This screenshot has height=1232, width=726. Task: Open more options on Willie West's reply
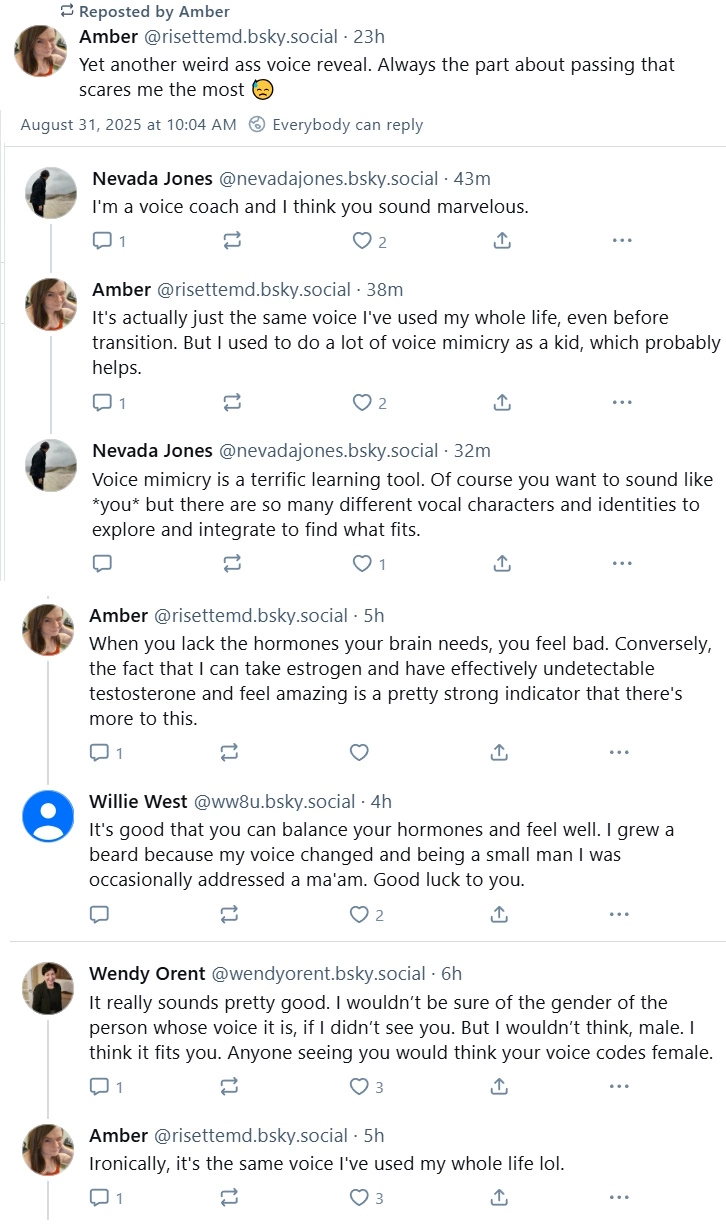click(x=621, y=914)
